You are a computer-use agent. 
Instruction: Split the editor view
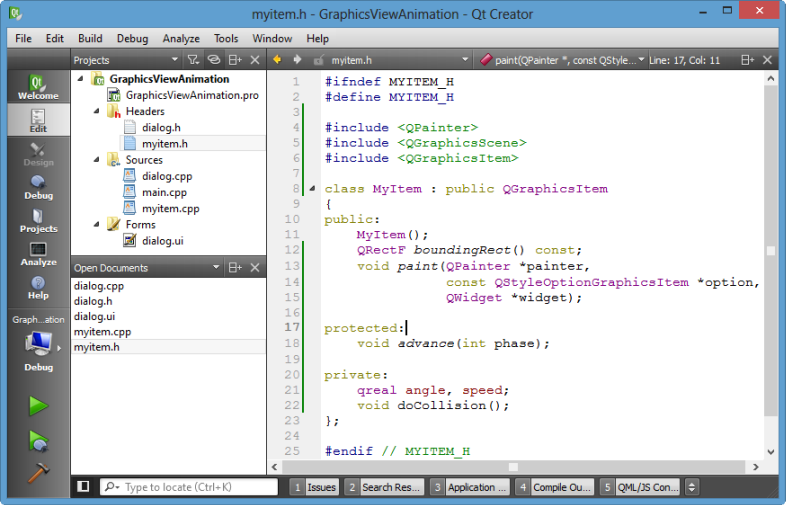tap(747, 60)
